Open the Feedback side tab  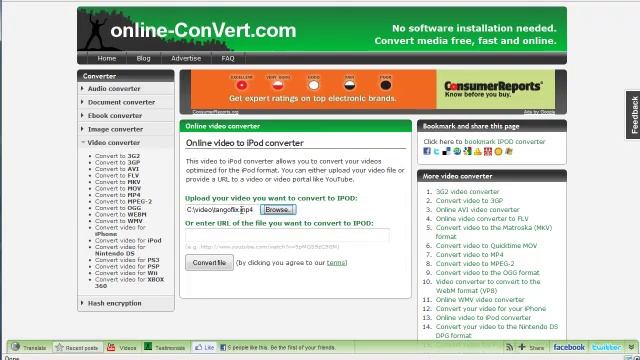tap(634, 115)
